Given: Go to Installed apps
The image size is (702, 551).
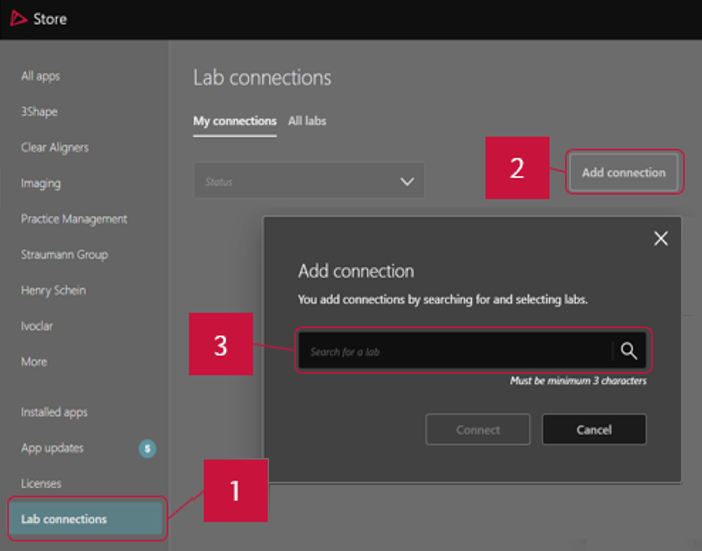Looking at the screenshot, I should coord(54,412).
